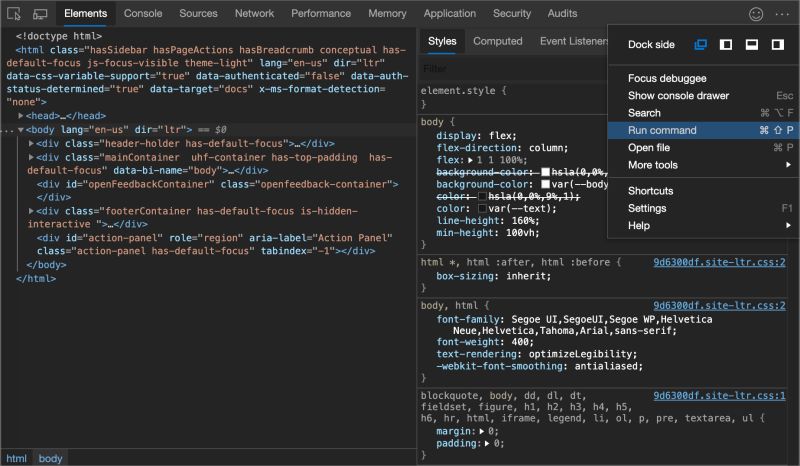
Task: Expand the More tools submenu
Action: tap(703, 165)
